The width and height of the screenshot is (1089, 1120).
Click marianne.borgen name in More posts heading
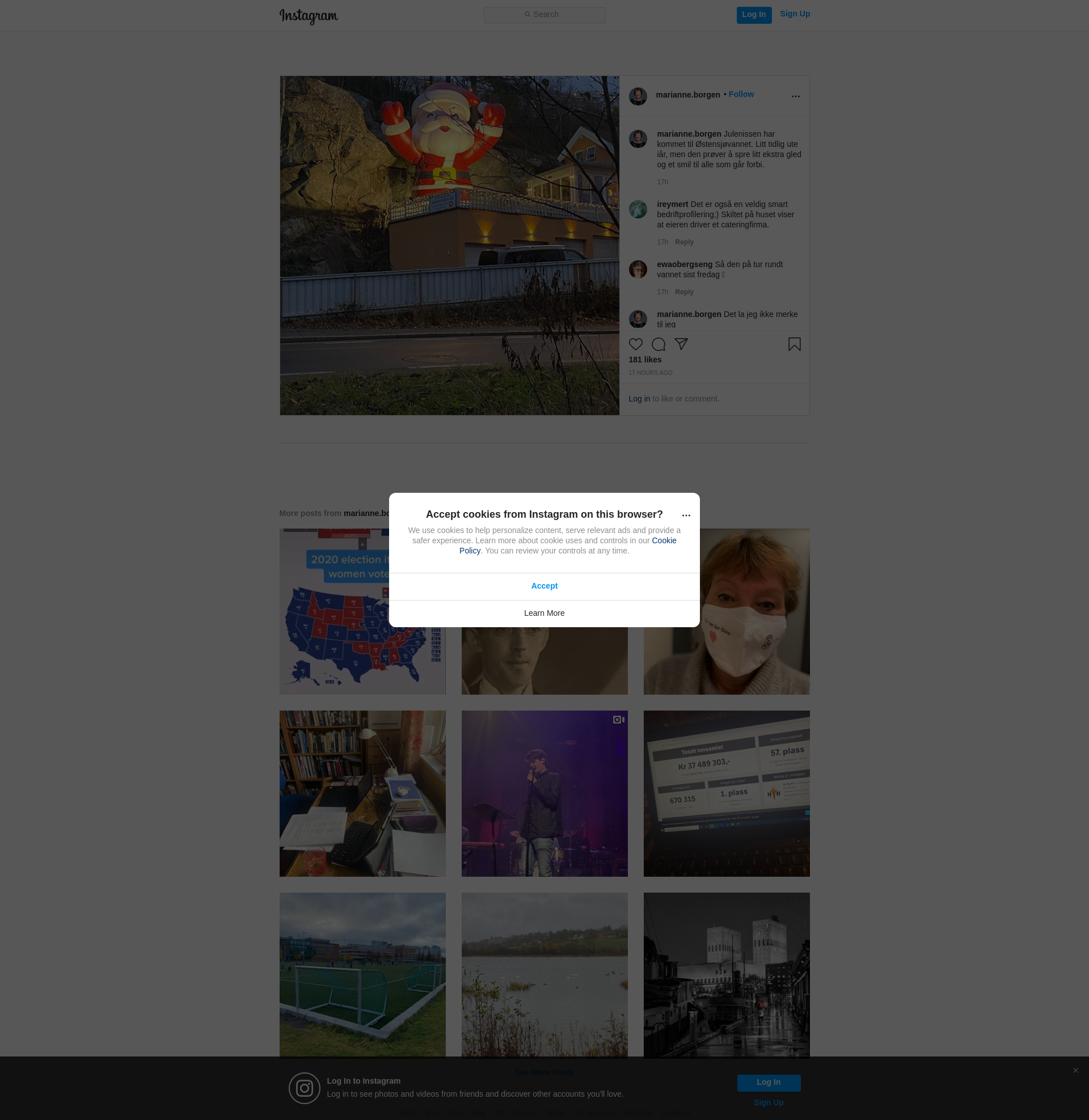tap(366, 513)
